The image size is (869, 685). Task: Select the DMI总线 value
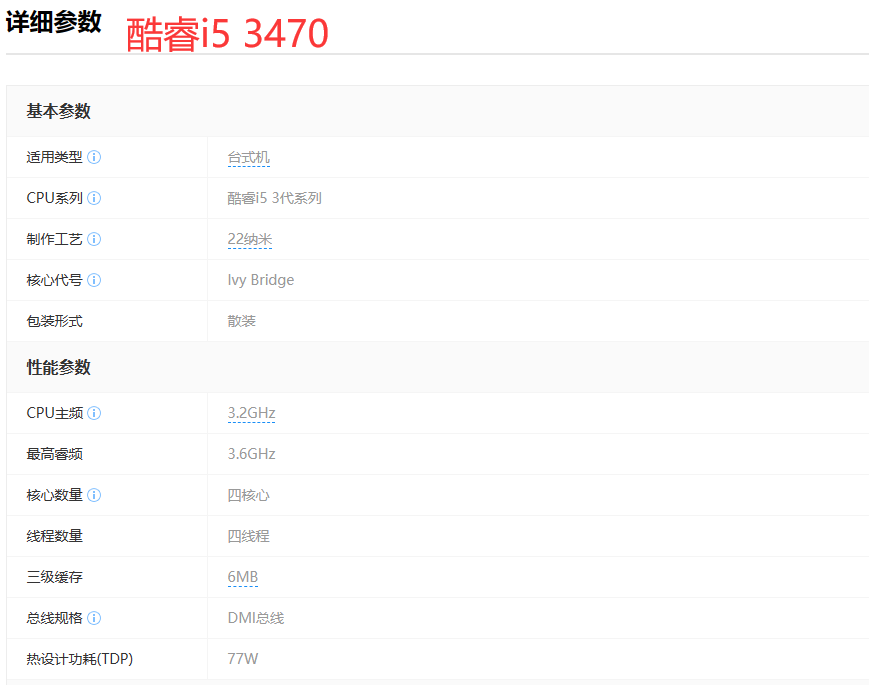(255, 618)
